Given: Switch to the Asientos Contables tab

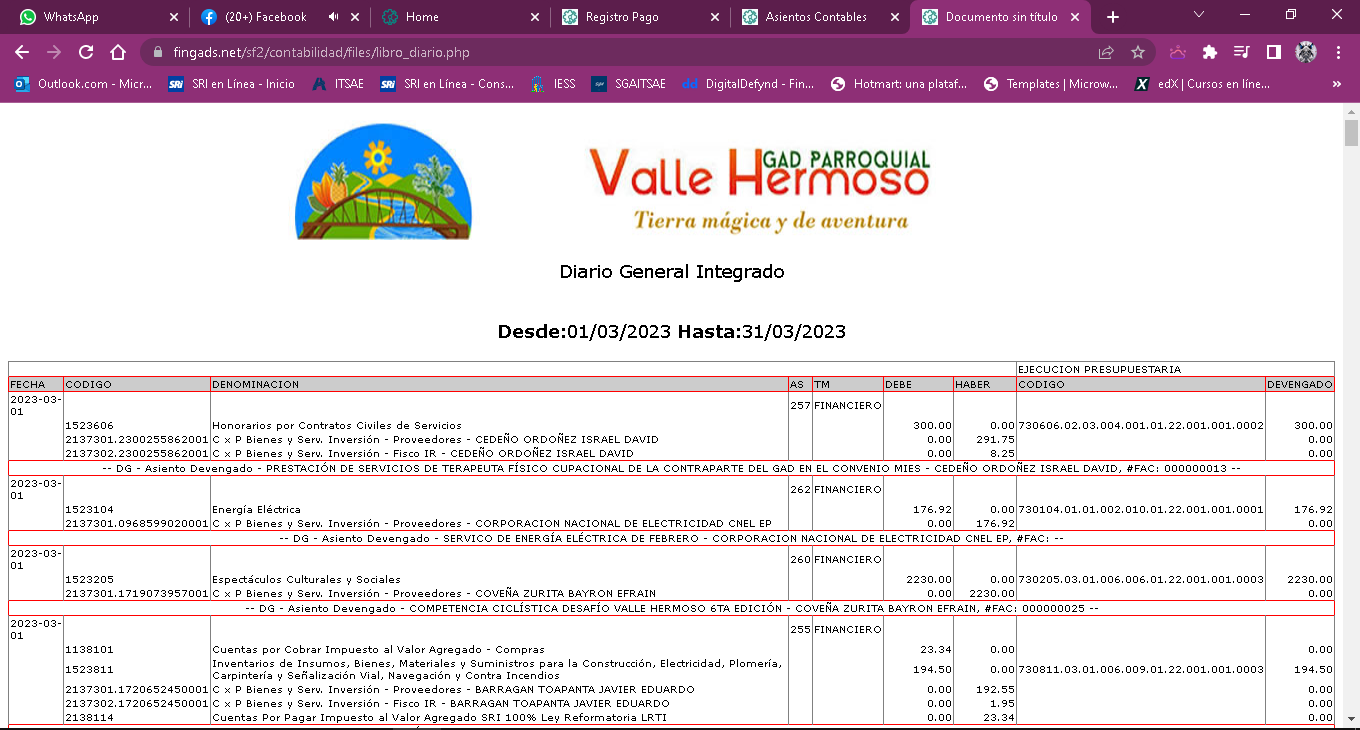Looking at the screenshot, I should [815, 17].
